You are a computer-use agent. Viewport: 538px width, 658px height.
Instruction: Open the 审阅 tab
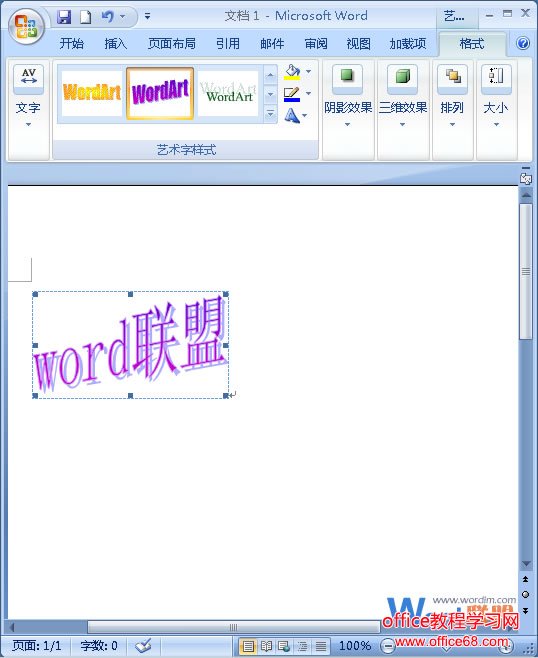click(316, 44)
